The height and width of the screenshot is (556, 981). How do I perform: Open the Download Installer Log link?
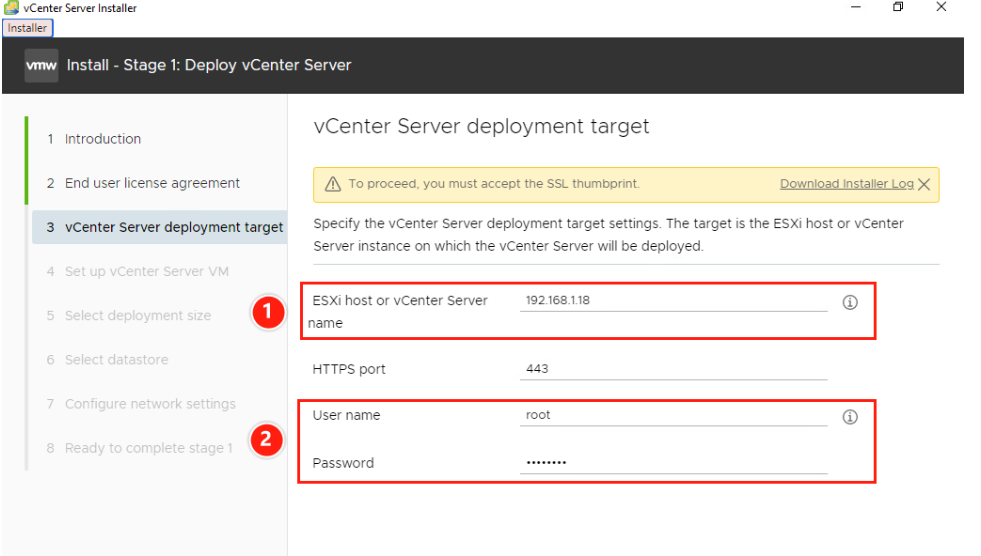846,184
